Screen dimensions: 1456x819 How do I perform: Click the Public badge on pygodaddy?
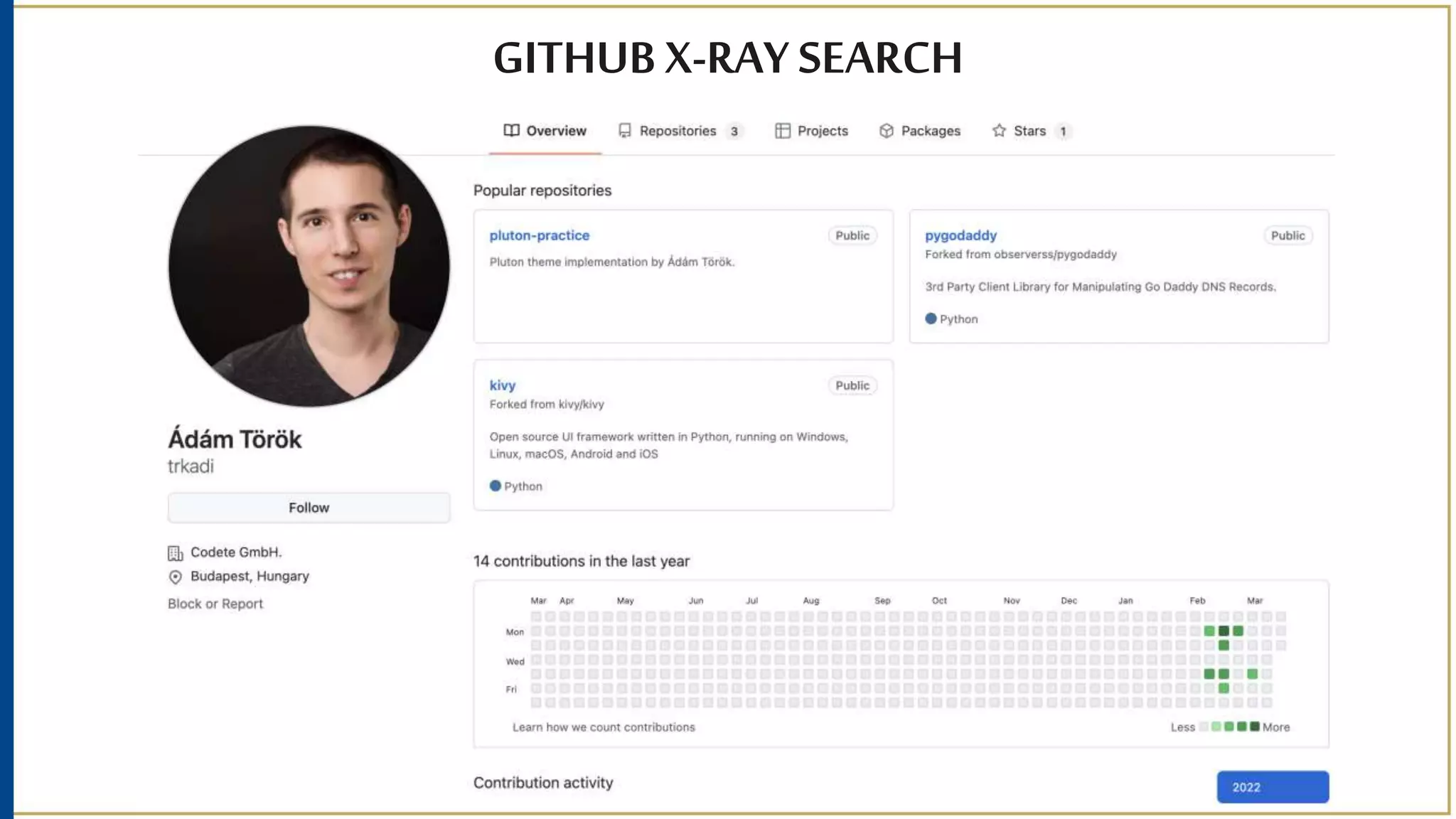(1288, 235)
